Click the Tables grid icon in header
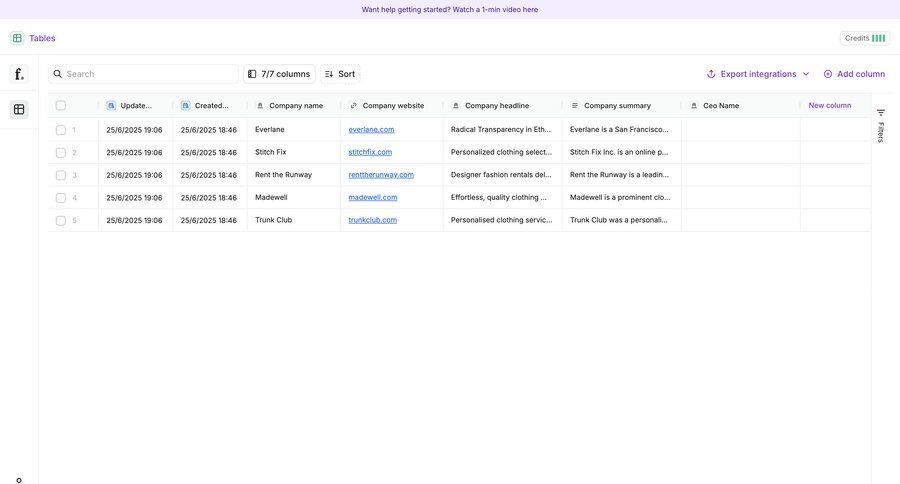Image resolution: width=900 pixels, height=484 pixels. click(x=17, y=38)
